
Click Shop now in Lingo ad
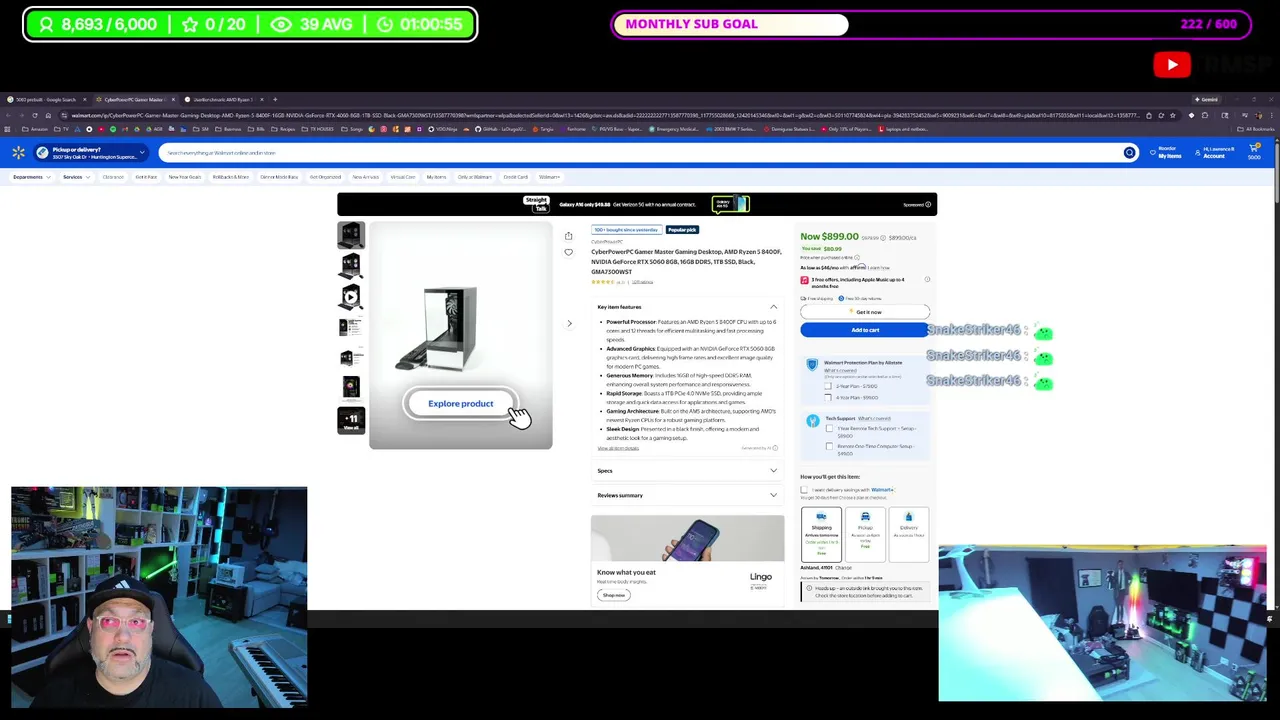coord(613,595)
